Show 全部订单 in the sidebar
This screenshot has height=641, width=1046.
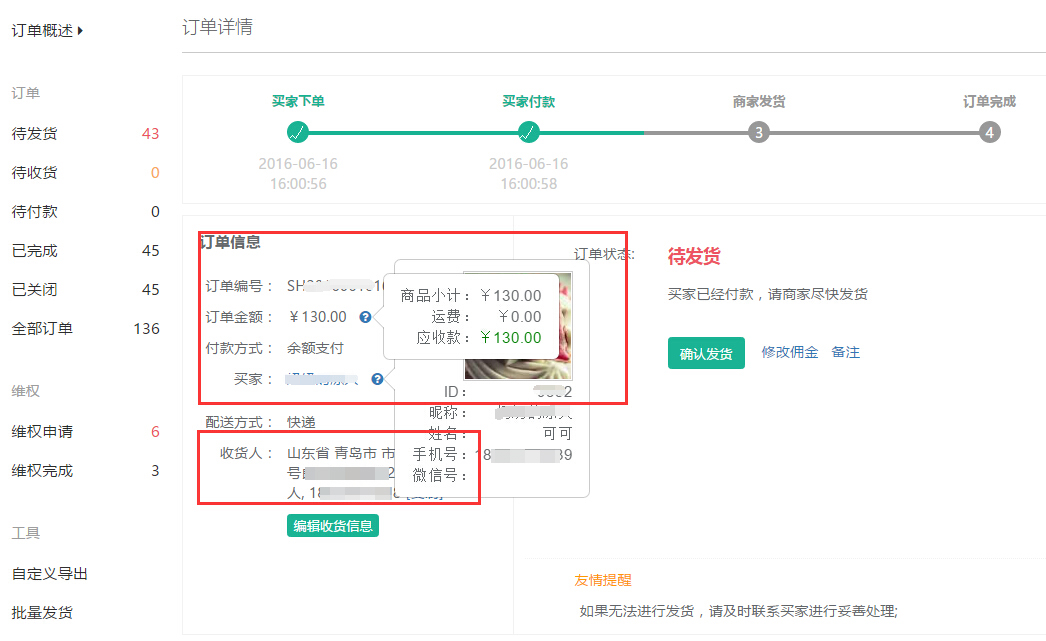point(42,329)
